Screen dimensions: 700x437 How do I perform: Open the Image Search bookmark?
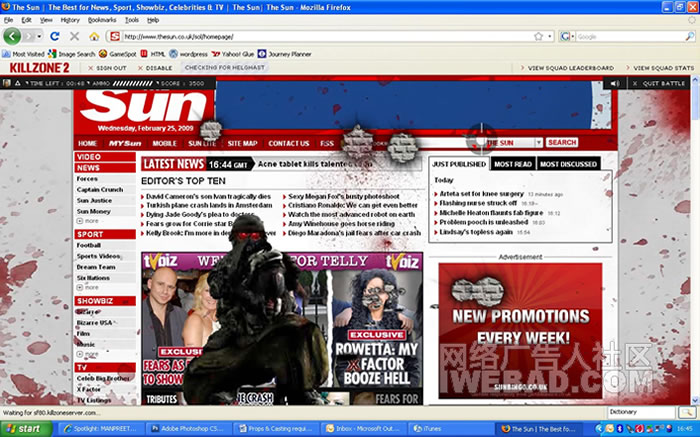tap(71, 54)
